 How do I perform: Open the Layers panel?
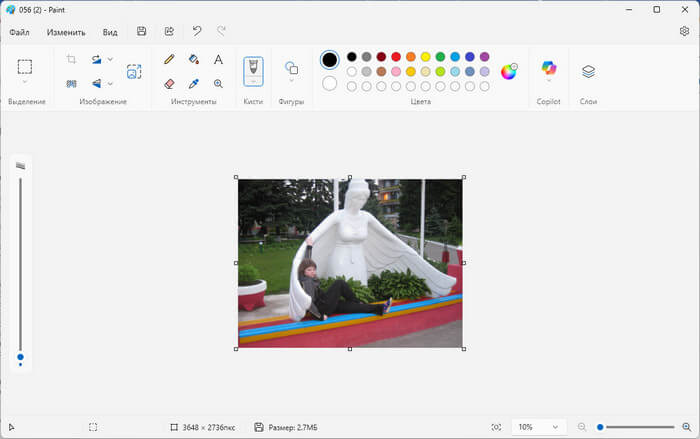(588, 71)
